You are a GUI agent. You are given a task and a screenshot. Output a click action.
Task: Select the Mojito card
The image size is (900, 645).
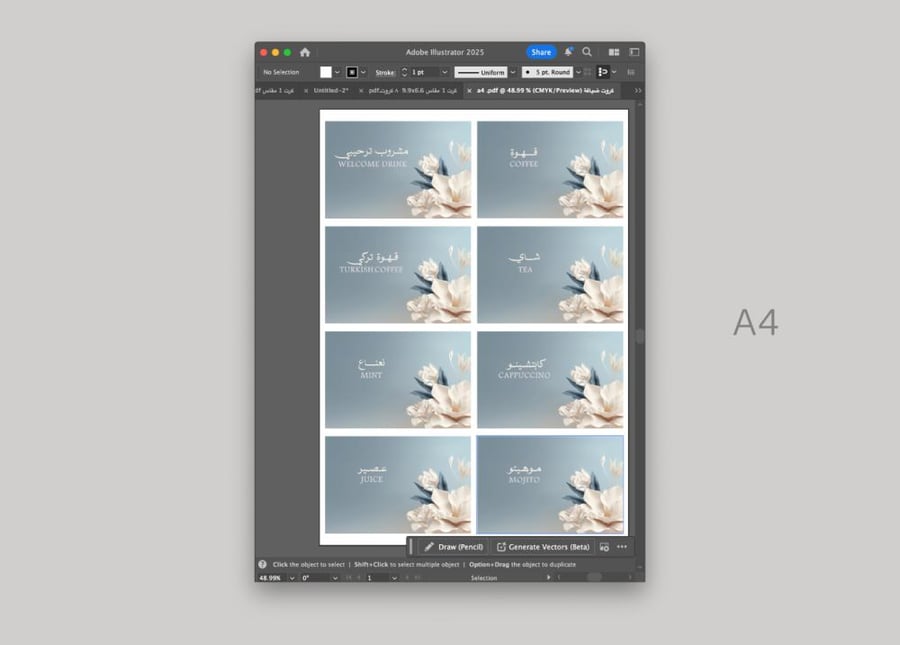tap(550, 485)
